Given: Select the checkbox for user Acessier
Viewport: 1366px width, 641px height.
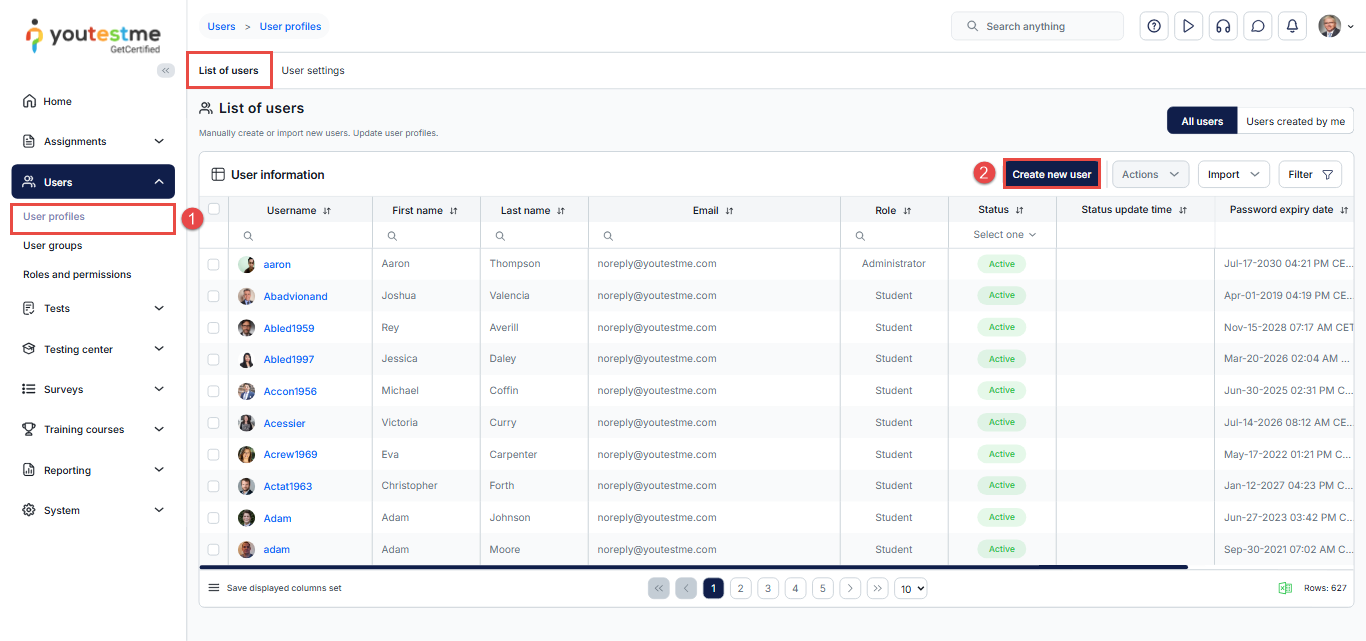Looking at the screenshot, I should point(213,423).
